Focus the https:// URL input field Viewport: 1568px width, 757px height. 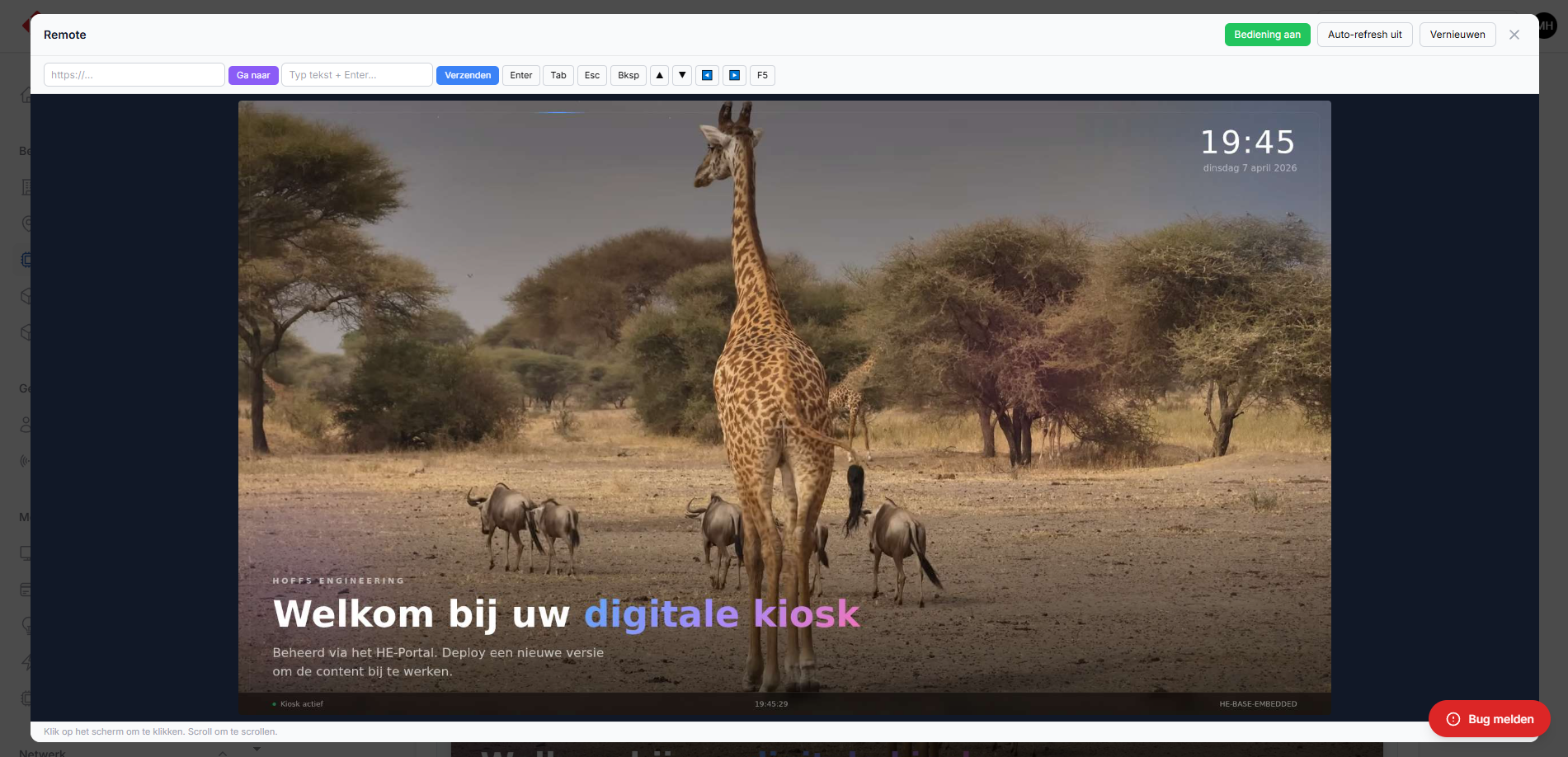(134, 75)
